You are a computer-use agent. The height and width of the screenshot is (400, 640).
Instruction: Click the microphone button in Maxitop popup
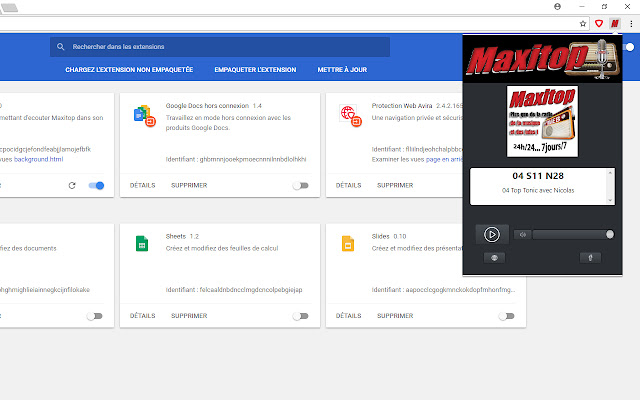pyautogui.click(x=590, y=258)
